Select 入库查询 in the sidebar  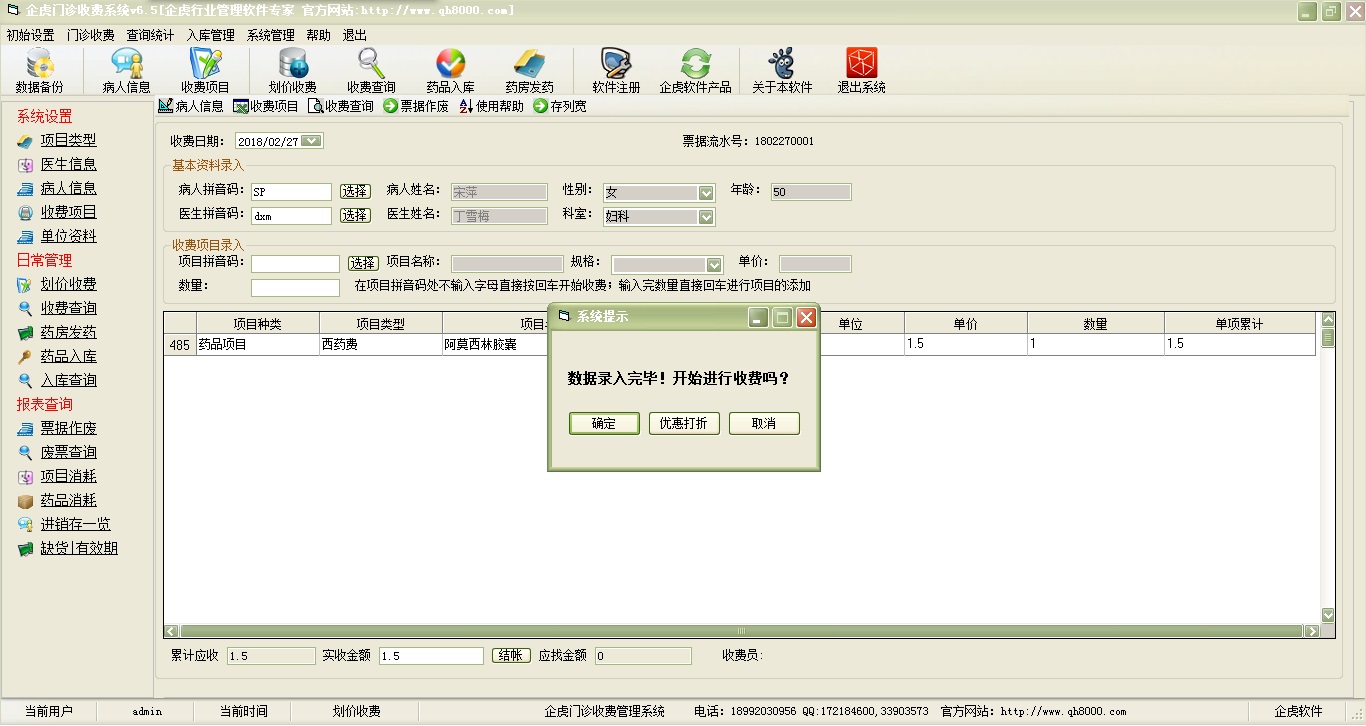click(x=68, y=381)
